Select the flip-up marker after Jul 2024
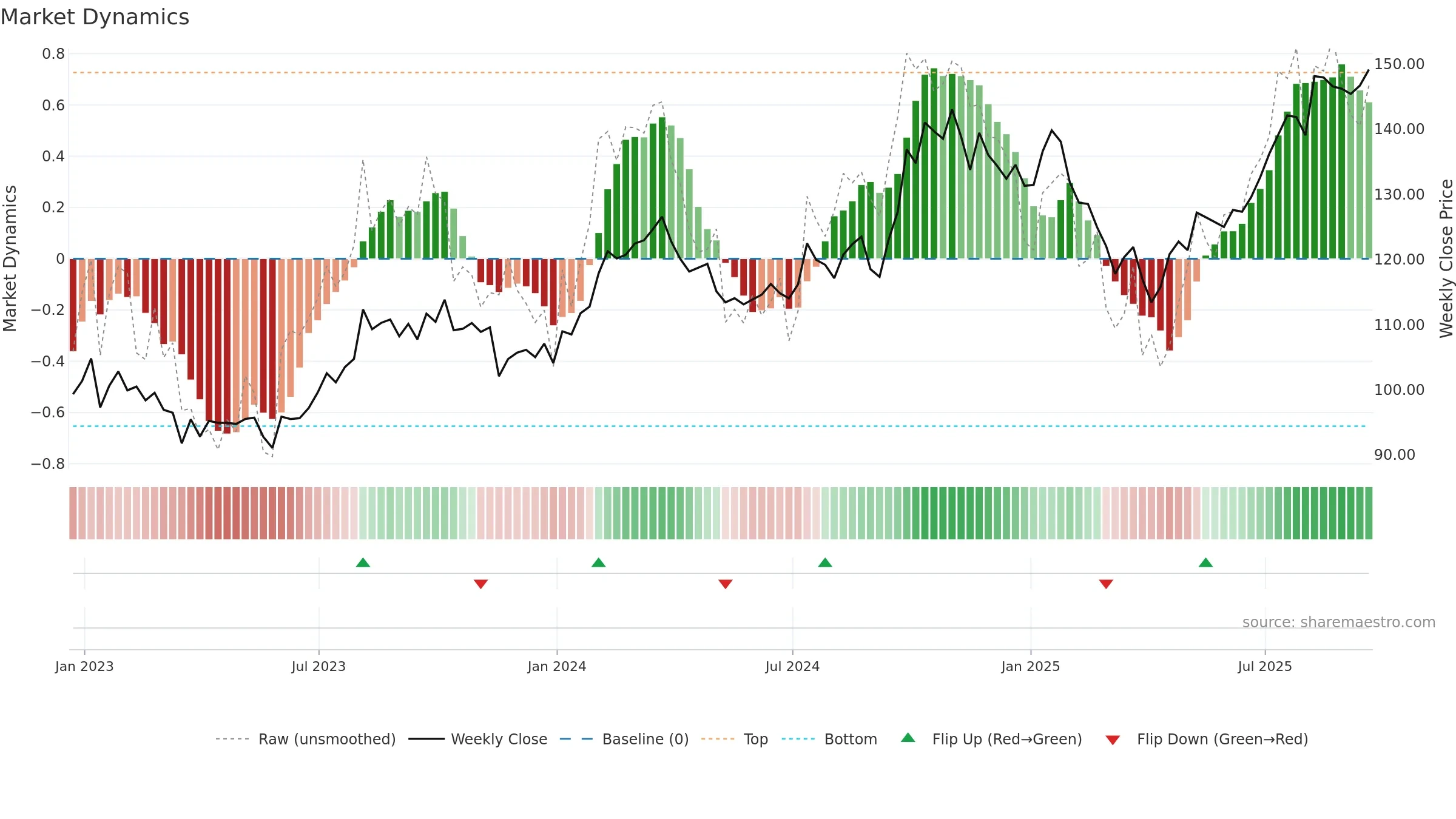1456x819 pixels. (825, 562)
